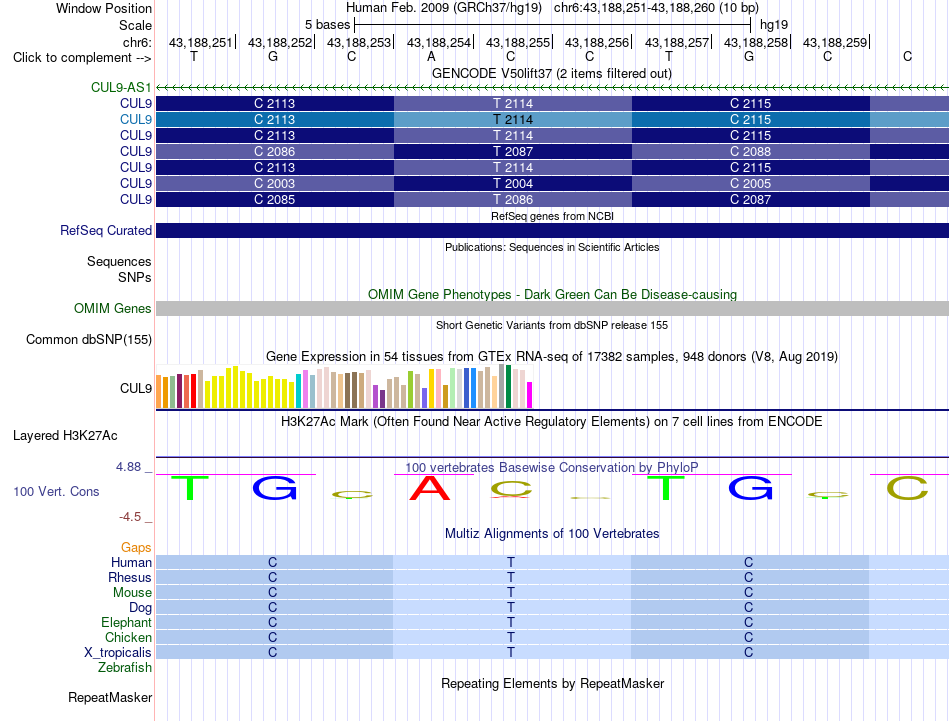Click the dark blue RefSeq Curated bar
The width and height of the screenshot is (950, 721).
553,230
